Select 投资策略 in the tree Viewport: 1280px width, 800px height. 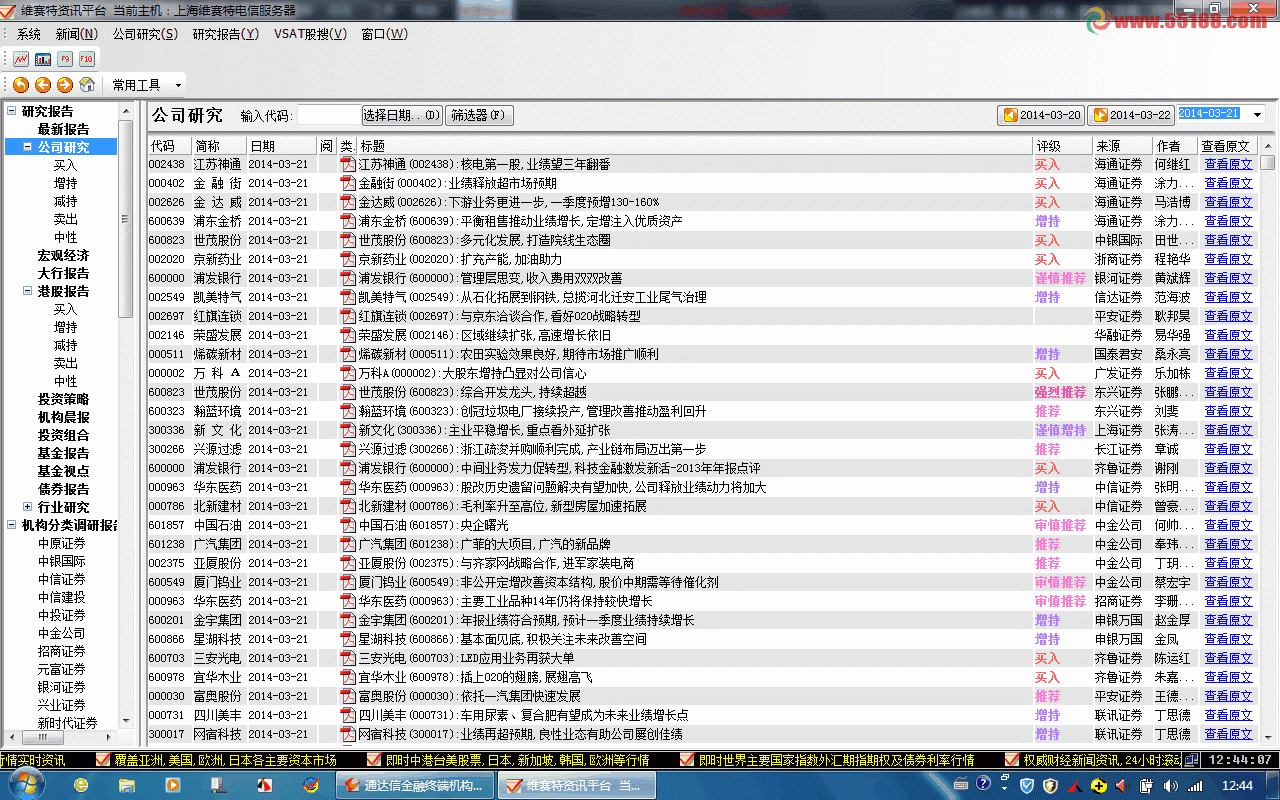coord(63,399)
